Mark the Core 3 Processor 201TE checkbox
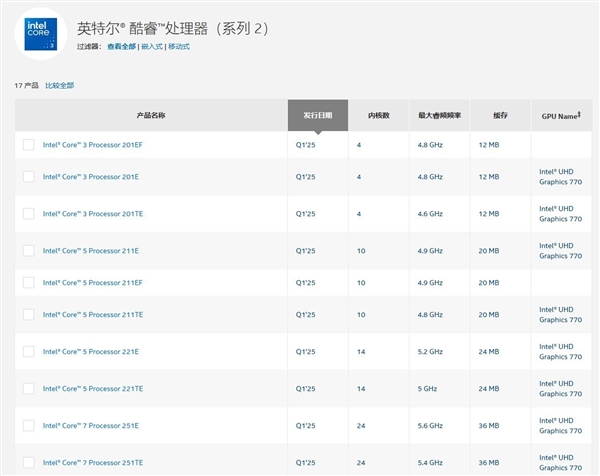Viewport: 600px width, 476px height. click(29, 214)
